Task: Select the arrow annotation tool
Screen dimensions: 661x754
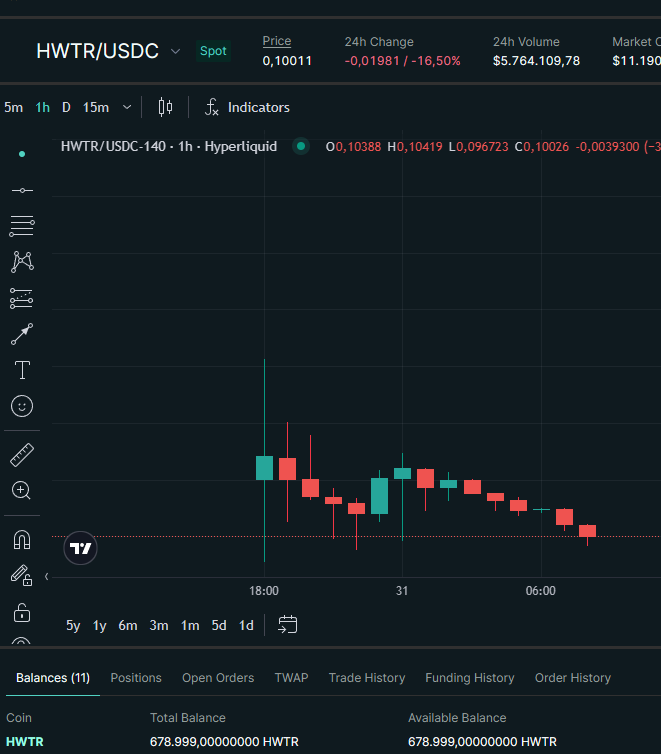Action: [x=22, y=334]
